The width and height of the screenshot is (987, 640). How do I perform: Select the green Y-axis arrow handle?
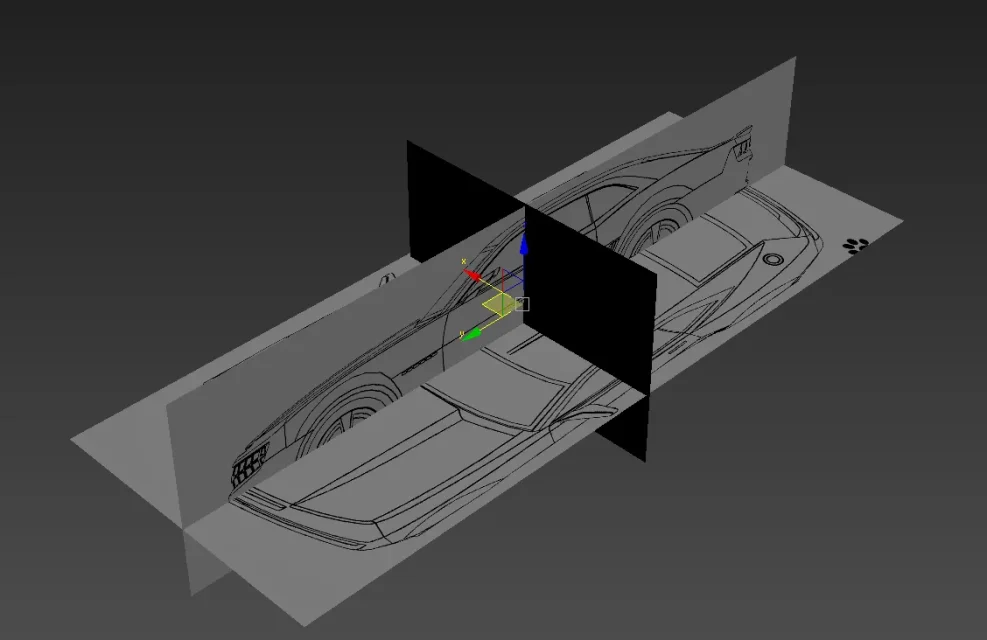tap(473, 333)
